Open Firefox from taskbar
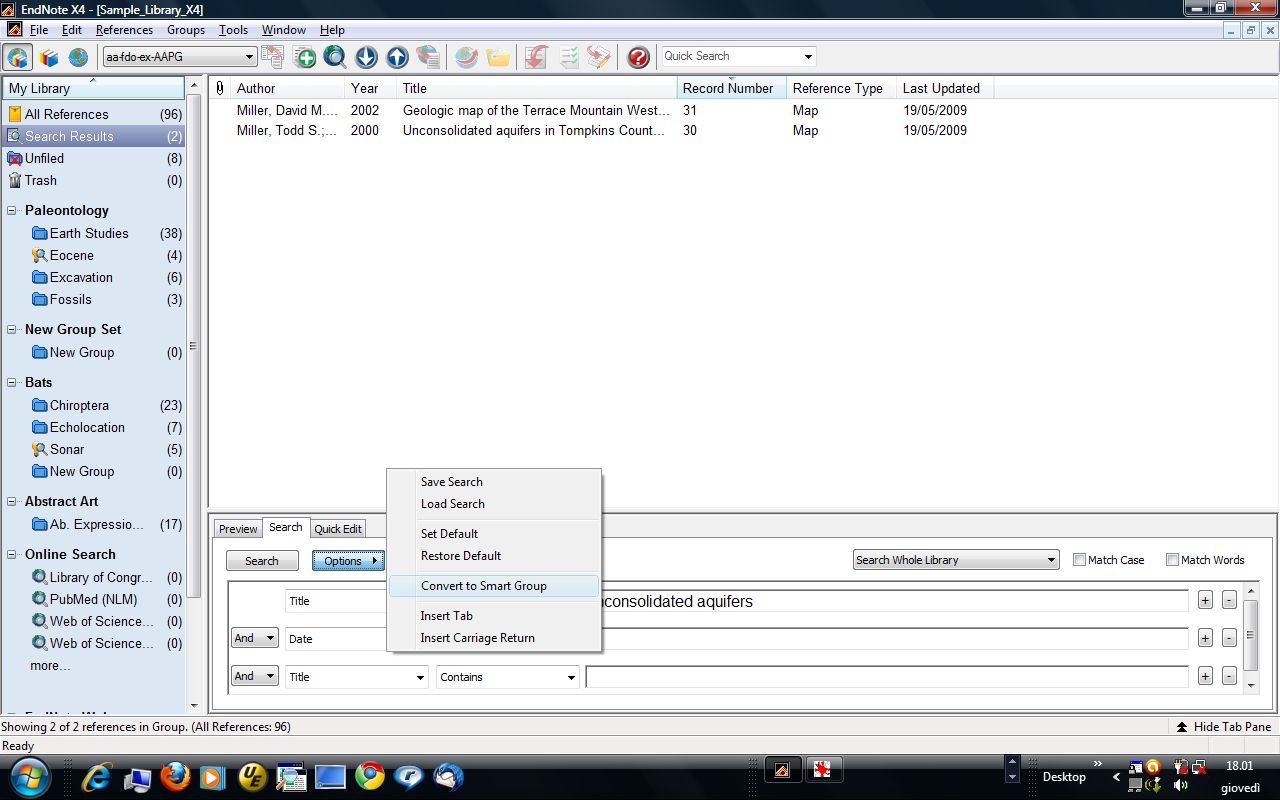The width and height of the screenshot is (1280, 800). tap(175, 776)
